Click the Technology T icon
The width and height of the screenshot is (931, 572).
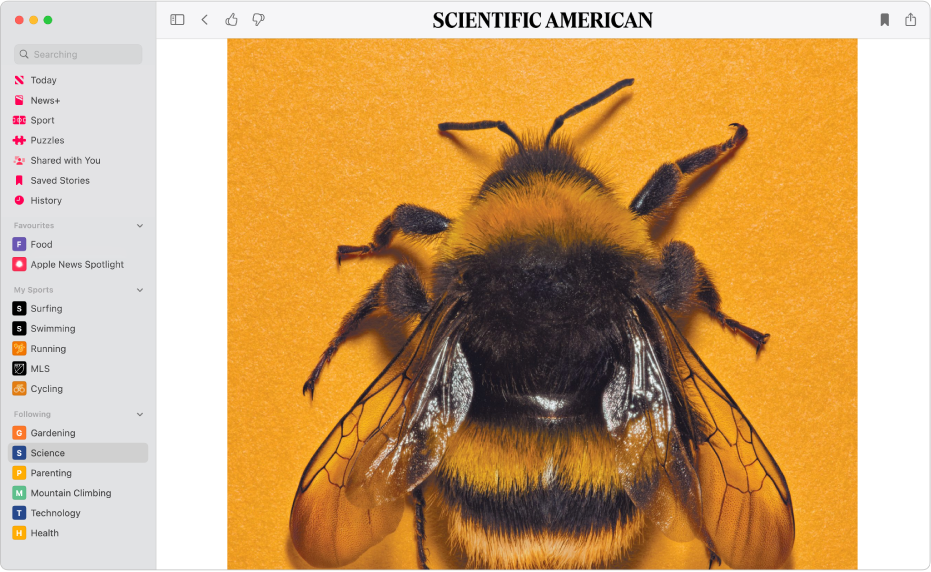pos(19,513)
